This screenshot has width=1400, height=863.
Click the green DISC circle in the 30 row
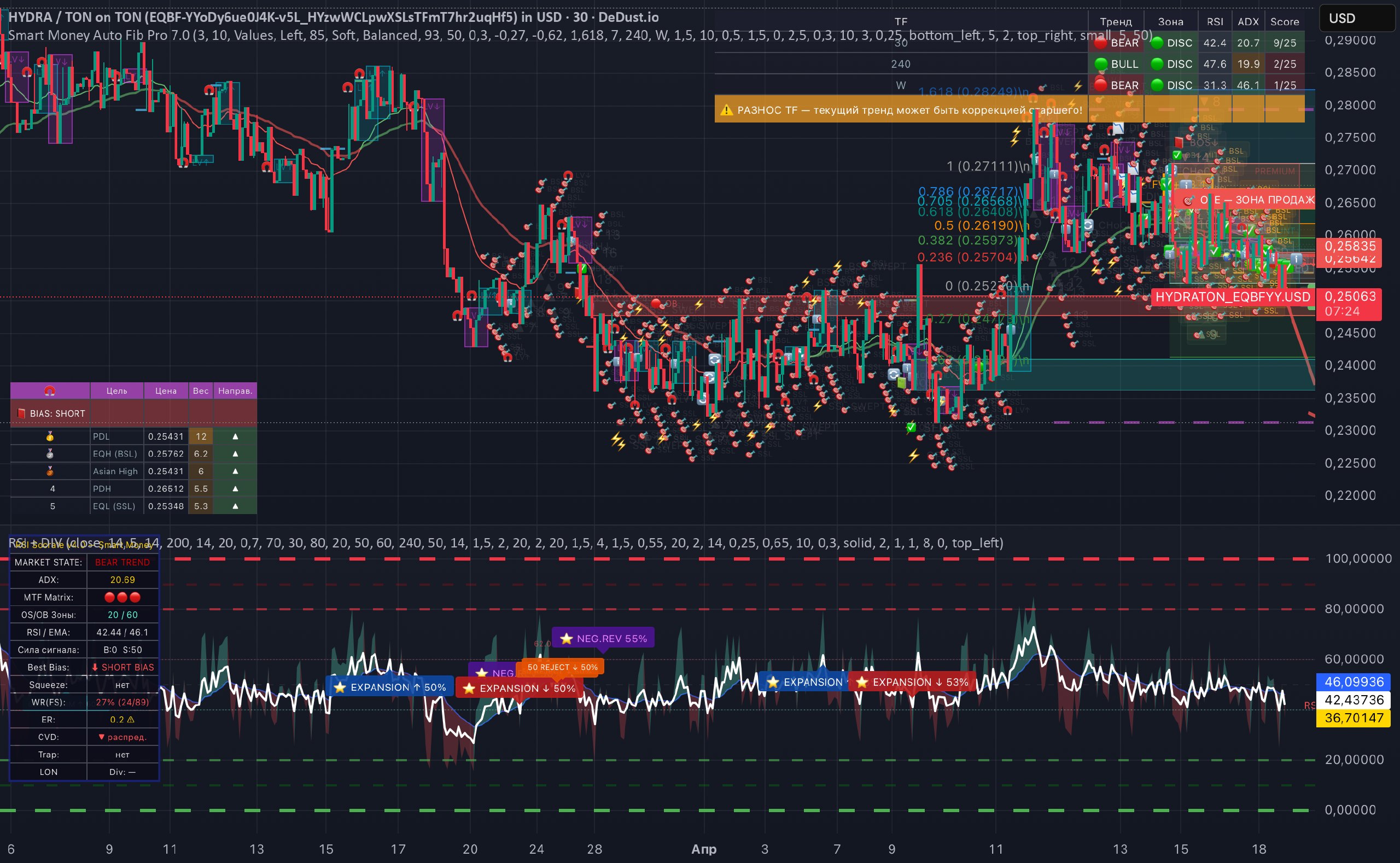[x=1157, y=43]
